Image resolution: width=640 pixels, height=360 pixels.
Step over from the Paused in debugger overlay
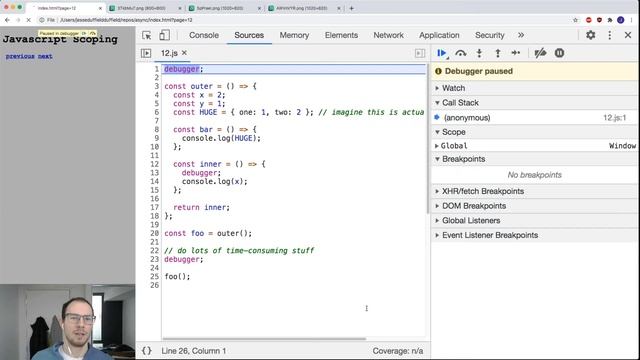point(92,33)
